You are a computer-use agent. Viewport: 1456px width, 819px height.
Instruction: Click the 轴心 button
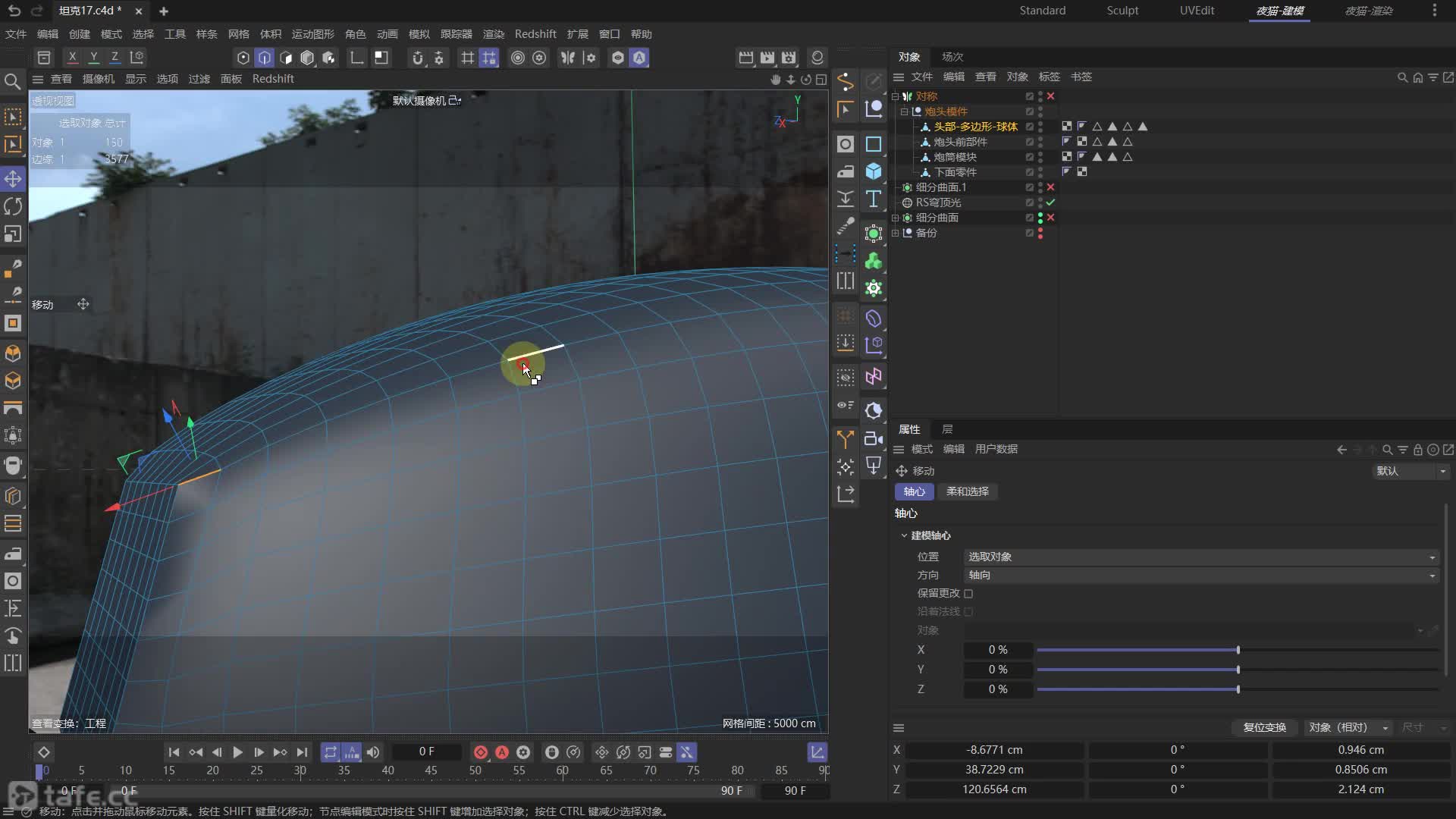(915, 491)
